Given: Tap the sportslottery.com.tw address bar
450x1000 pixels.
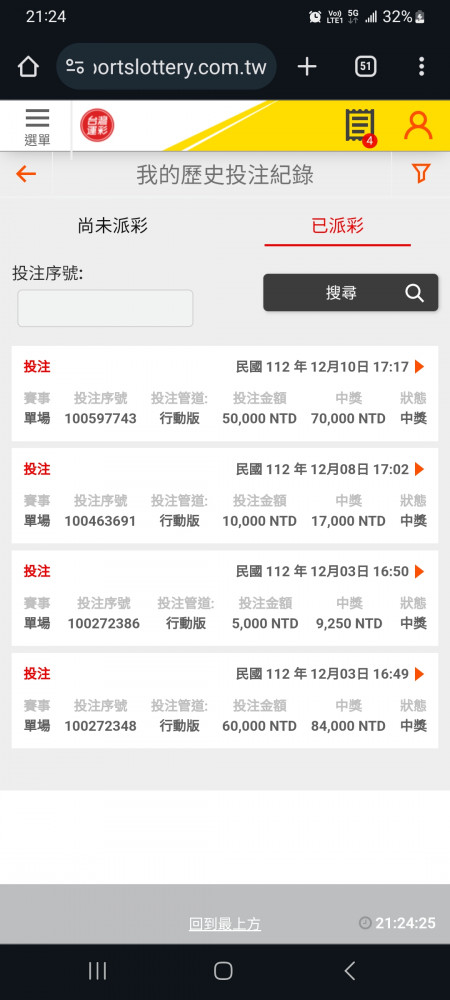Looking at the screenshot, I should pyautogui.click(x=166, y=66).
